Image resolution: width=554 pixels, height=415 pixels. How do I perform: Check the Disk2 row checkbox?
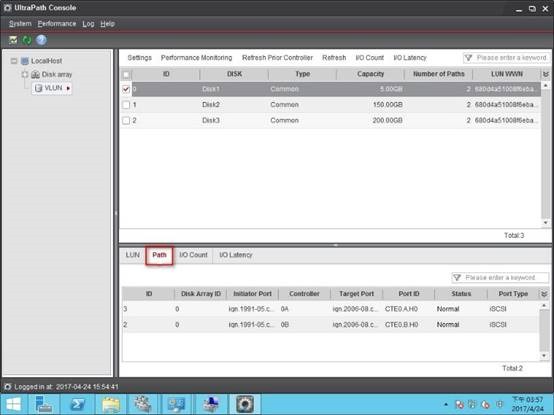click(x=126, y=105)
